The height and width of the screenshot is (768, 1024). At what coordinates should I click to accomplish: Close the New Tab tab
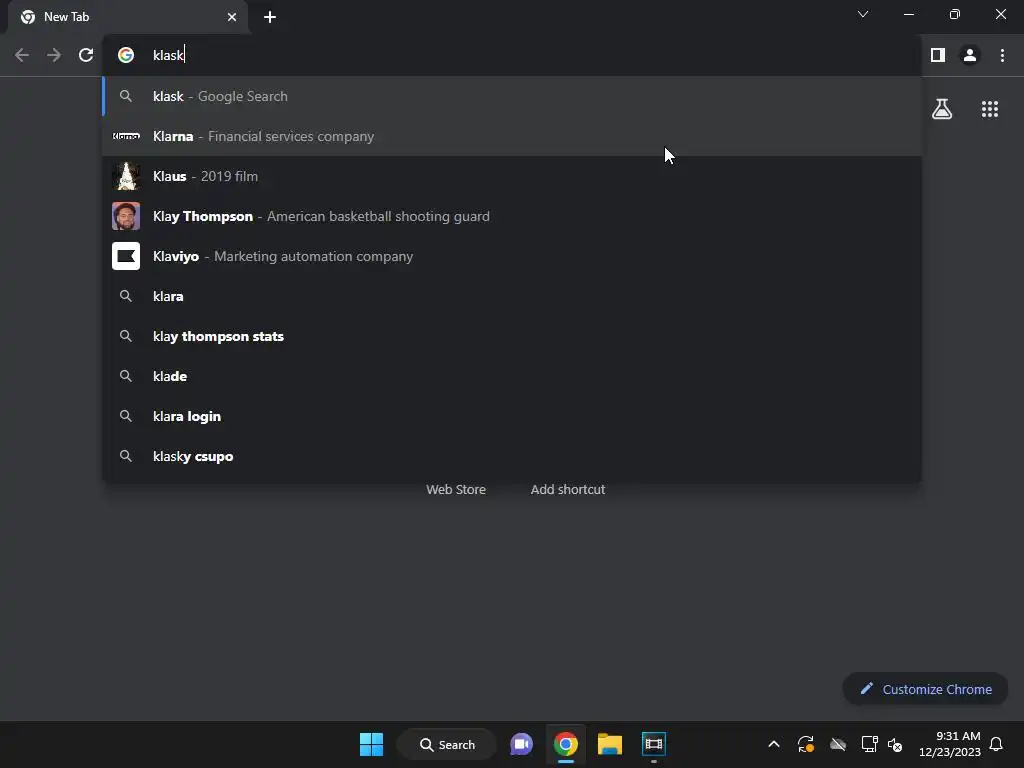(232, 17)
